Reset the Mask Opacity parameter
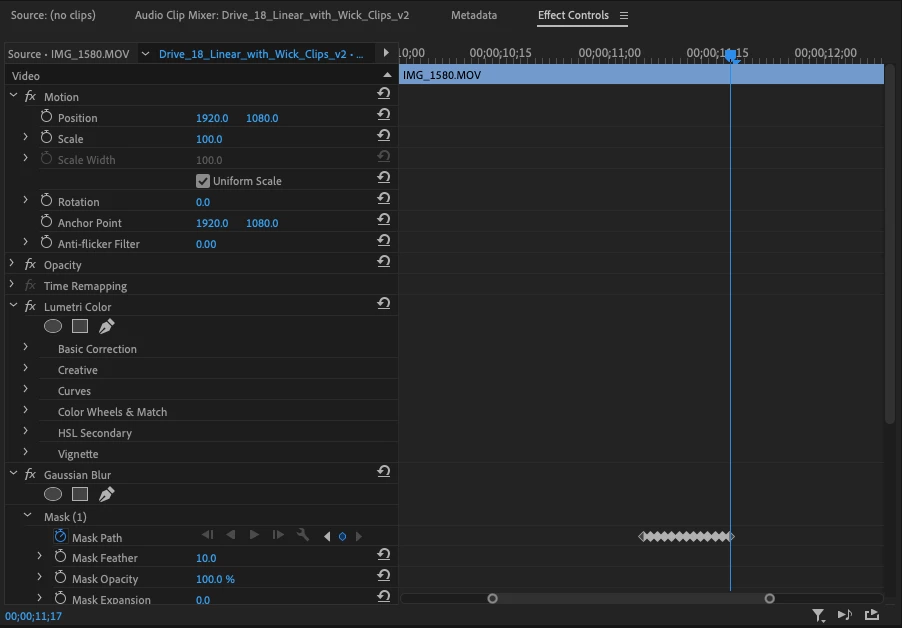The image size is (902, 628). point(384,576)
